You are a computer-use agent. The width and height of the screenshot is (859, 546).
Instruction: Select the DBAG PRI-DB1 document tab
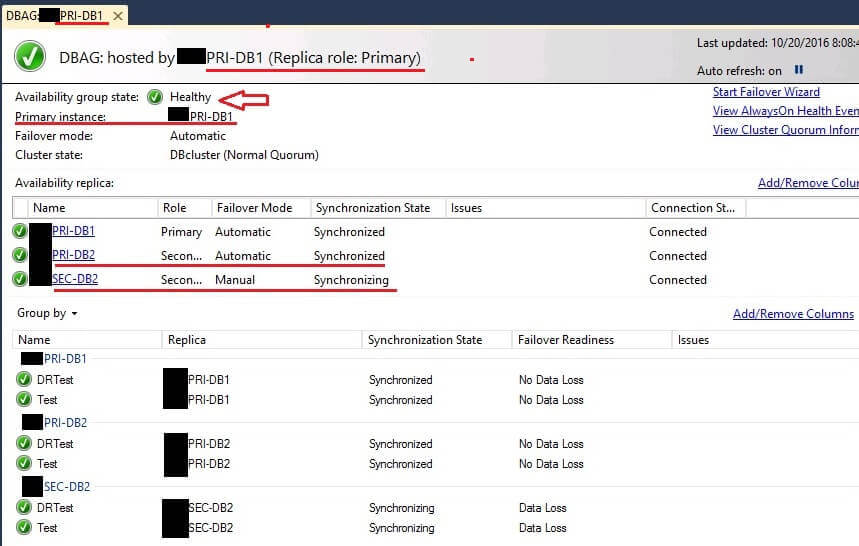(x=55, y=16)
